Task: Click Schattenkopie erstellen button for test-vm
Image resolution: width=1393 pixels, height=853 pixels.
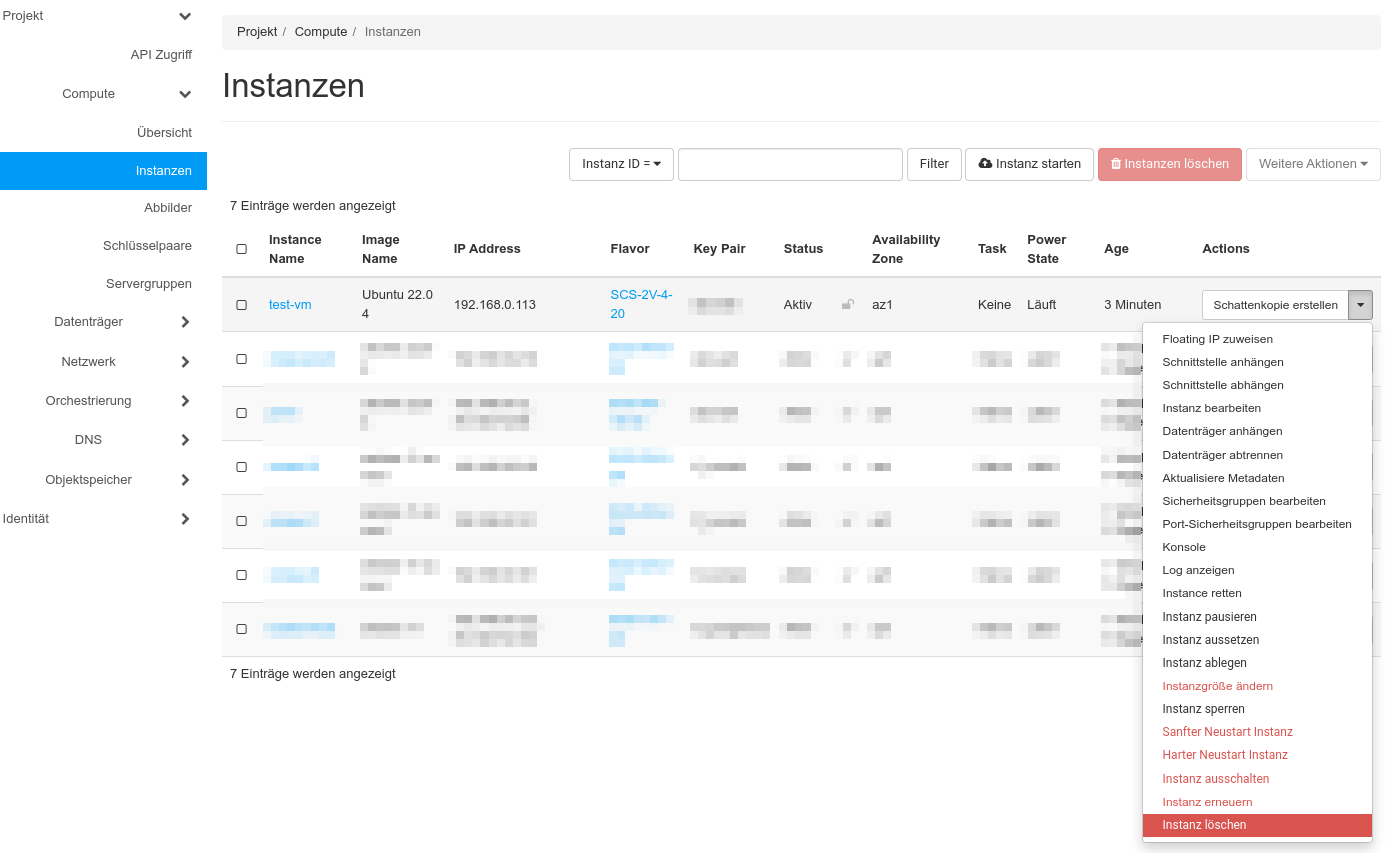Action: [1275, 305]
